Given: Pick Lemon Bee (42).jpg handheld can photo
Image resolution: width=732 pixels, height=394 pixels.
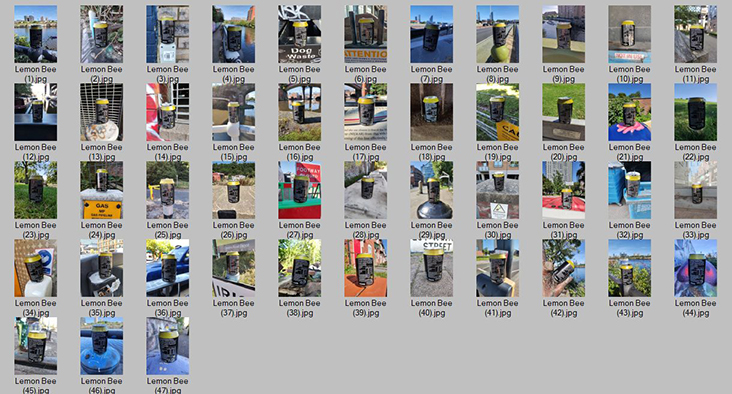Looking at the screenshot, I should (563, 268).
